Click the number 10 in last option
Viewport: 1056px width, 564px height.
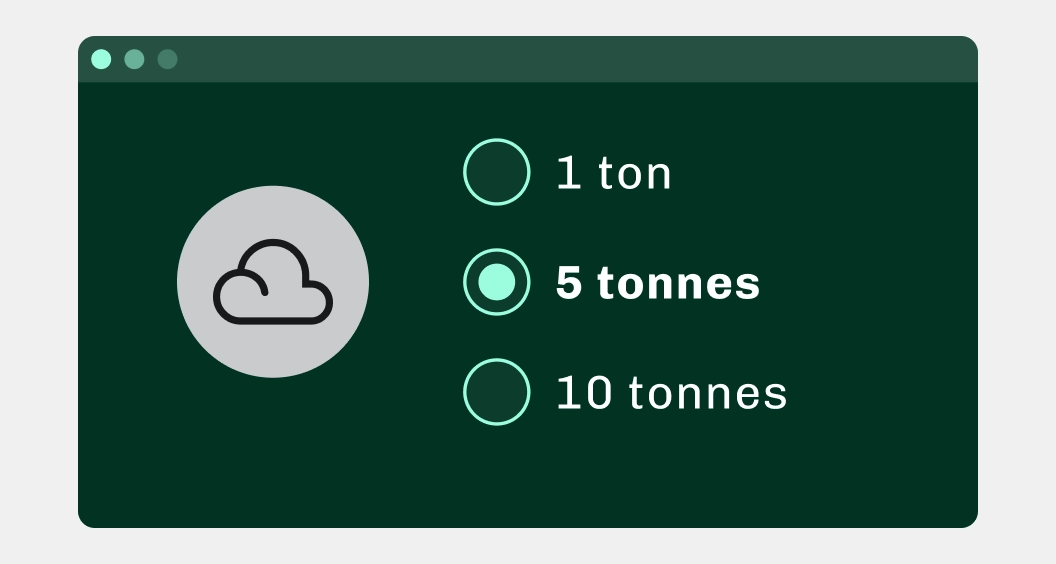pos(584,393)
